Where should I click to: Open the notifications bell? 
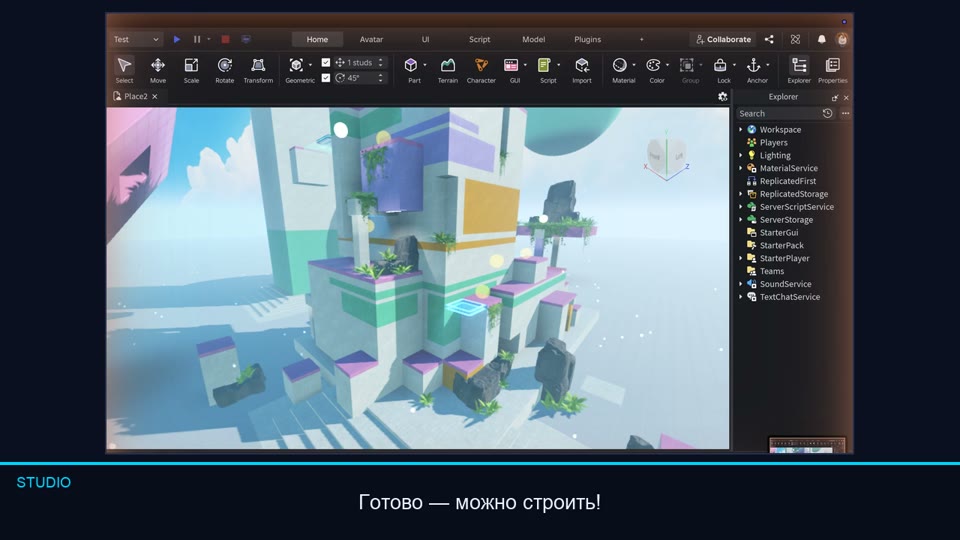tap(822, 39)
